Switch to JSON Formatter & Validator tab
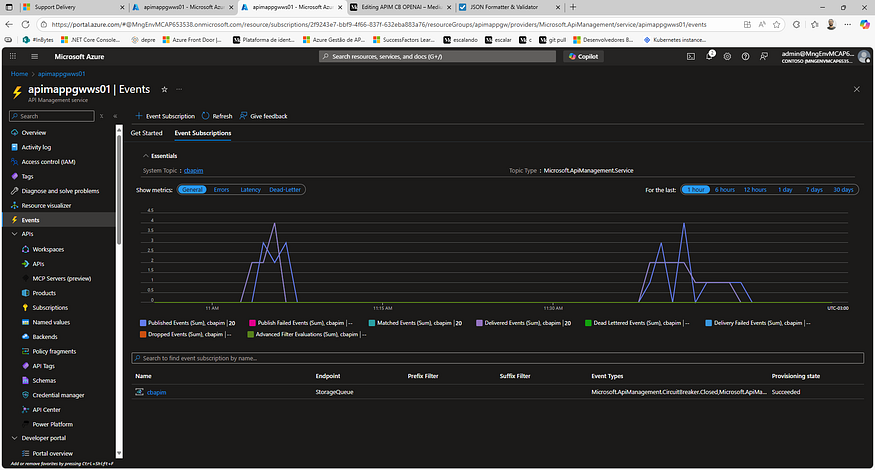Screen dimensions: 875x470 click(x=509, y=7)
